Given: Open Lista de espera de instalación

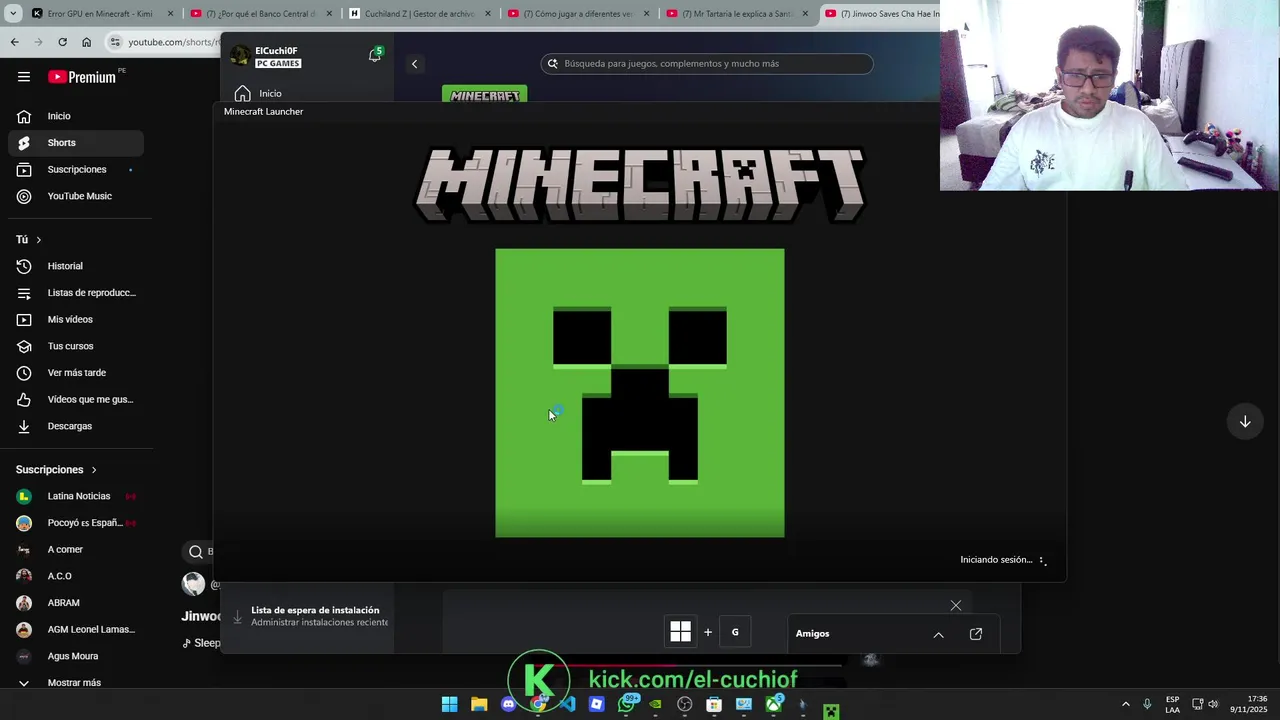Looking at the screenshot, I should [310, 616].
